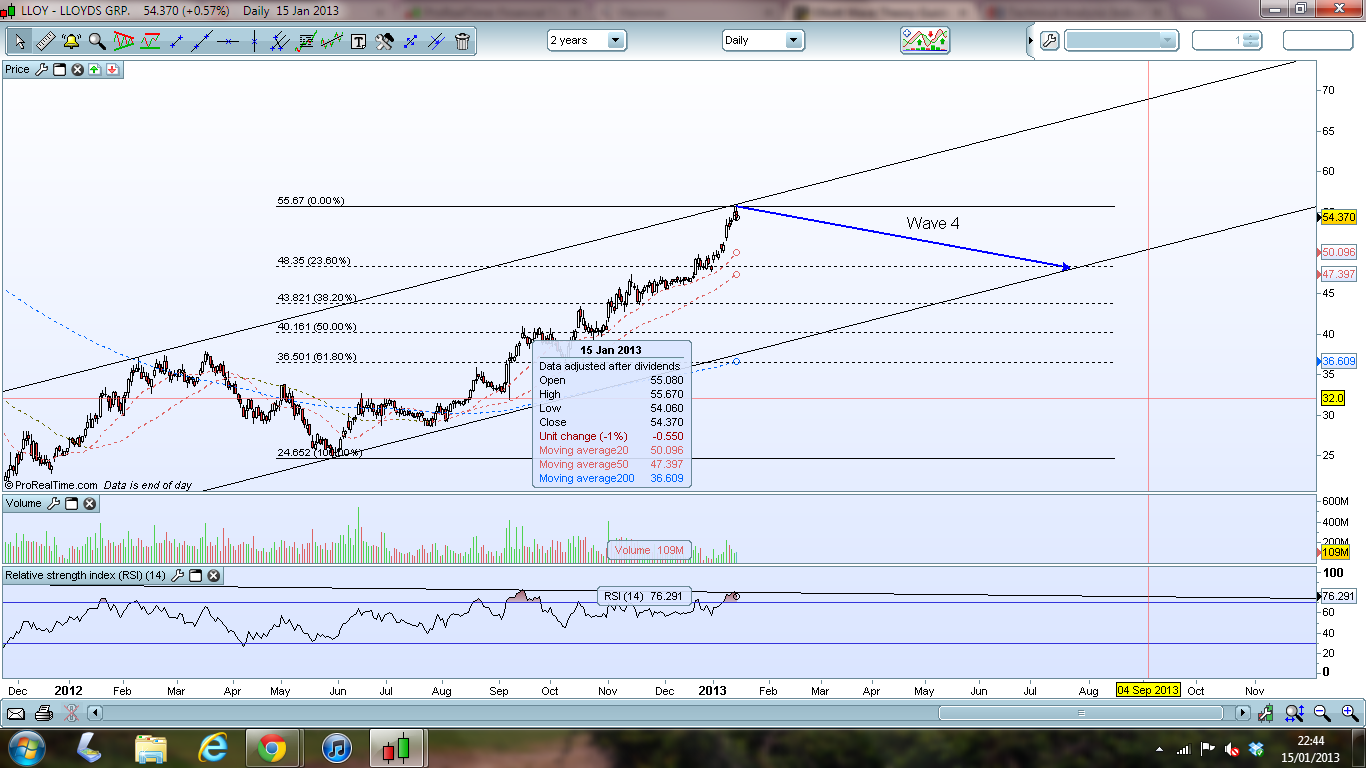Pick the horizontal line drawing tool
Viewport: 1366px width, 768px height.
tap(228, 41)
